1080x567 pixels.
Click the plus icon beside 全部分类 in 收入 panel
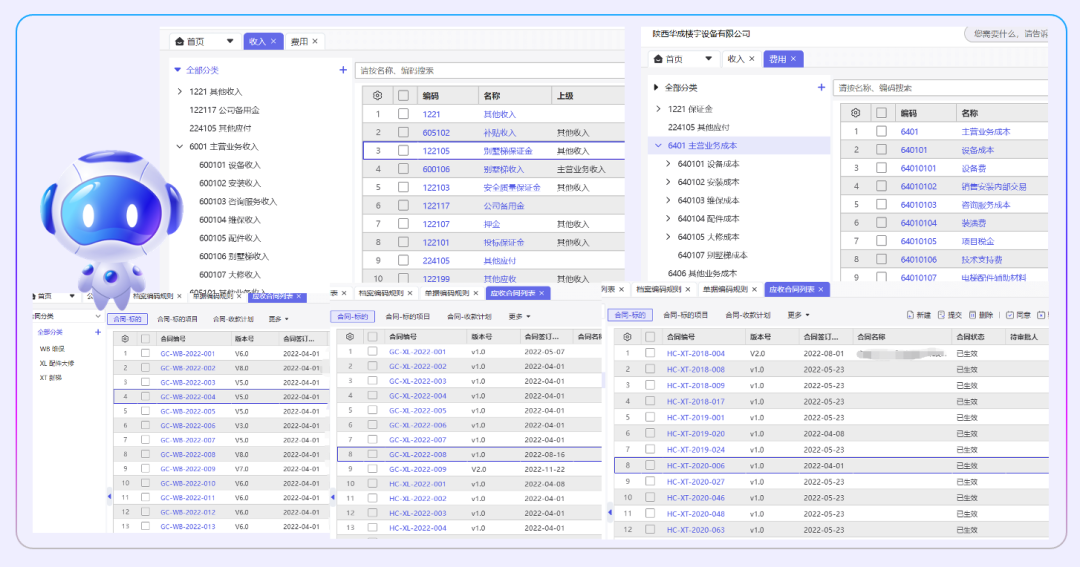click(343, 70)
